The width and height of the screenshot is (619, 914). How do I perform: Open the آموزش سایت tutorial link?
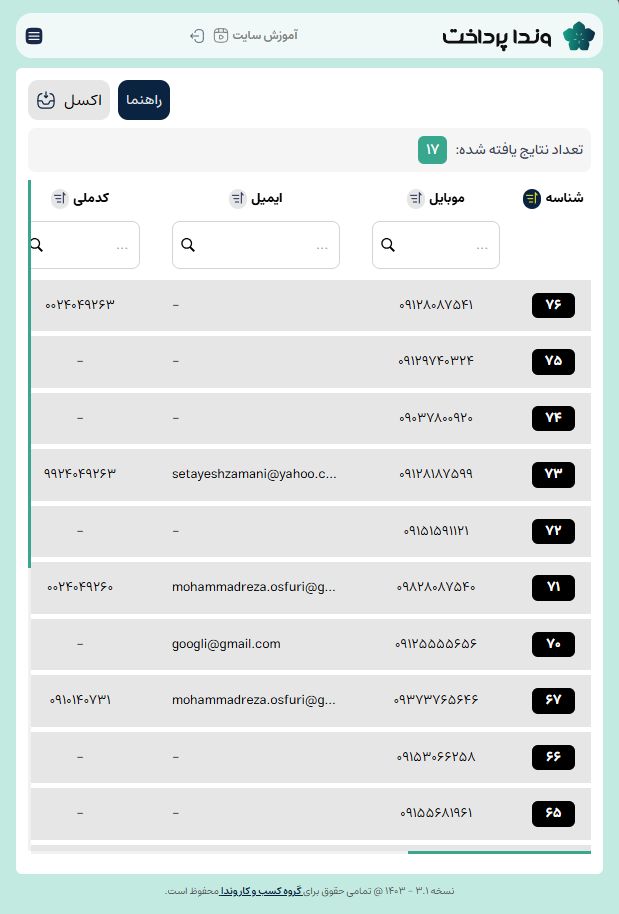click(265, 36)
